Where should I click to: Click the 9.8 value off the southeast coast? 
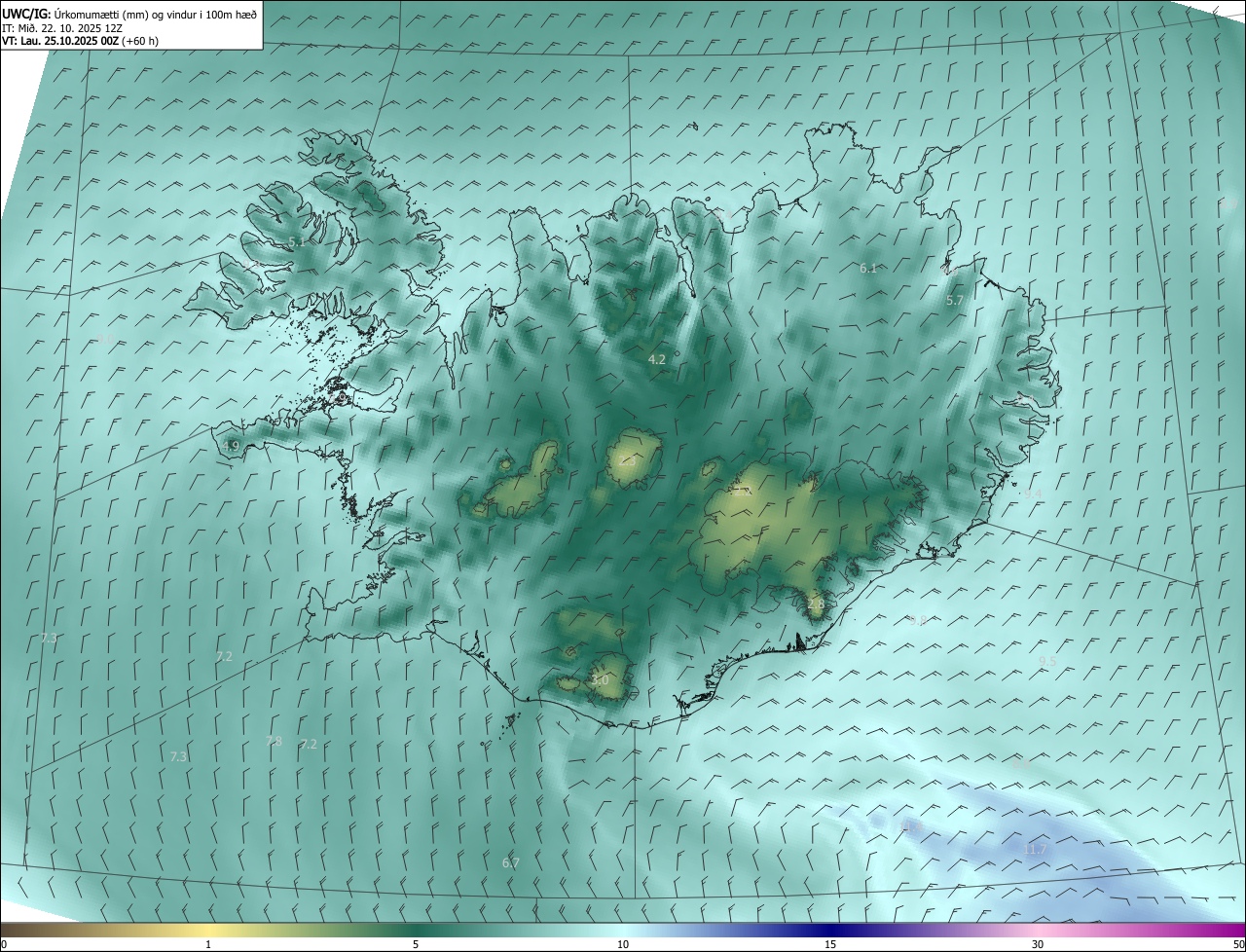[x=918, y=620]
